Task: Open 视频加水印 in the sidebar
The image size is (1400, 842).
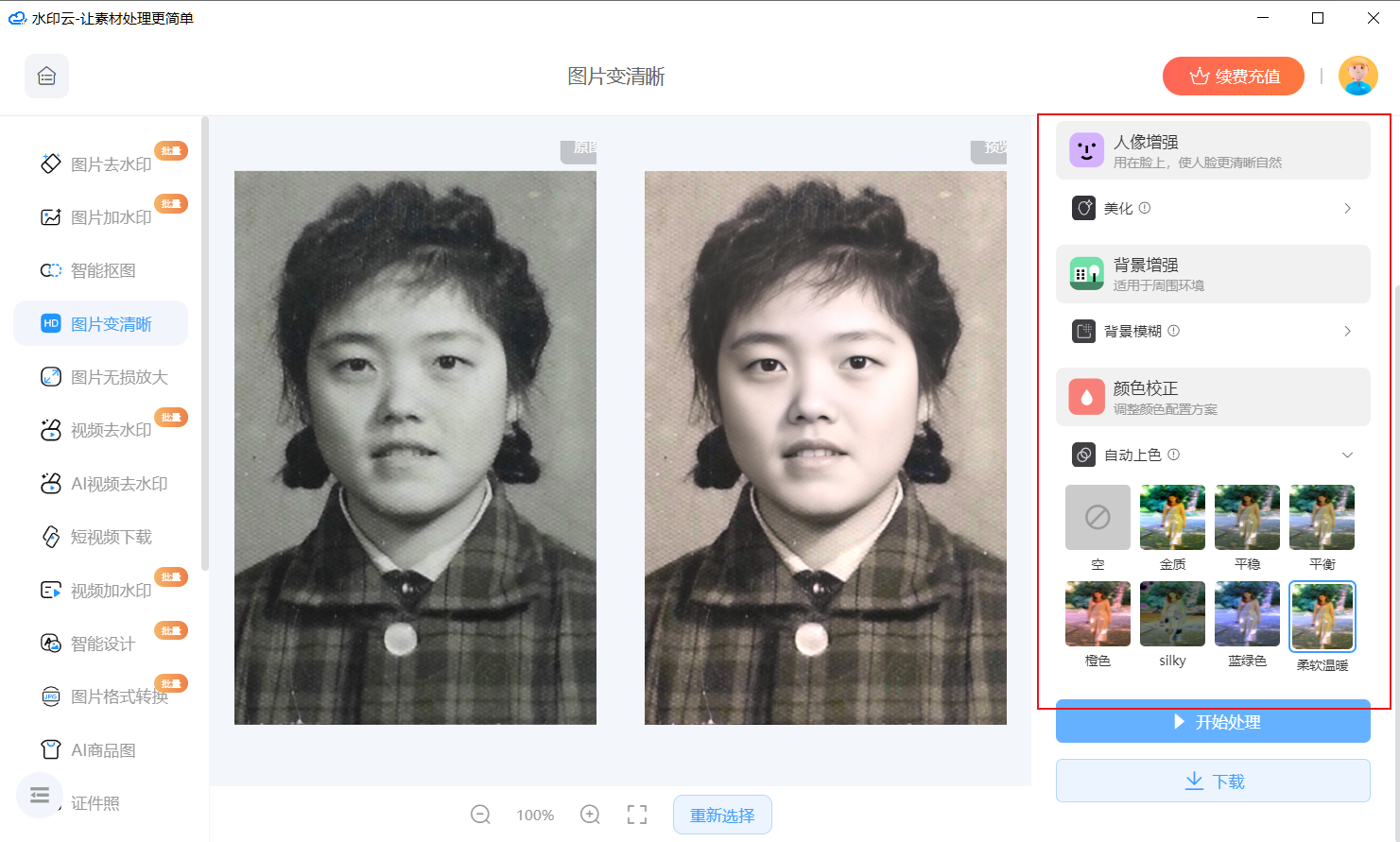Action: coord(100,591)
